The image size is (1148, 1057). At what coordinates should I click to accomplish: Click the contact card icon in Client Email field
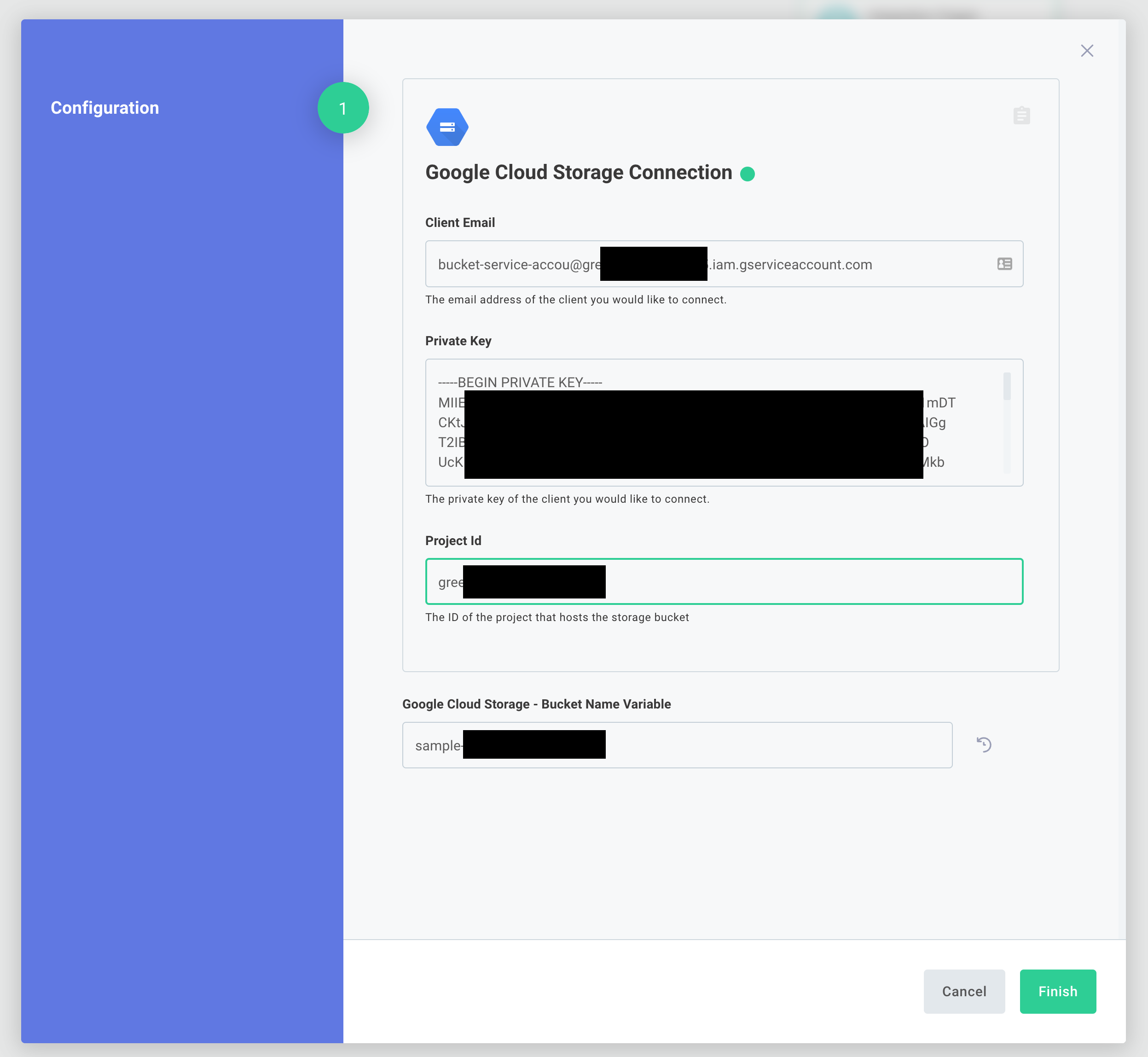(x=1004, y=264)
